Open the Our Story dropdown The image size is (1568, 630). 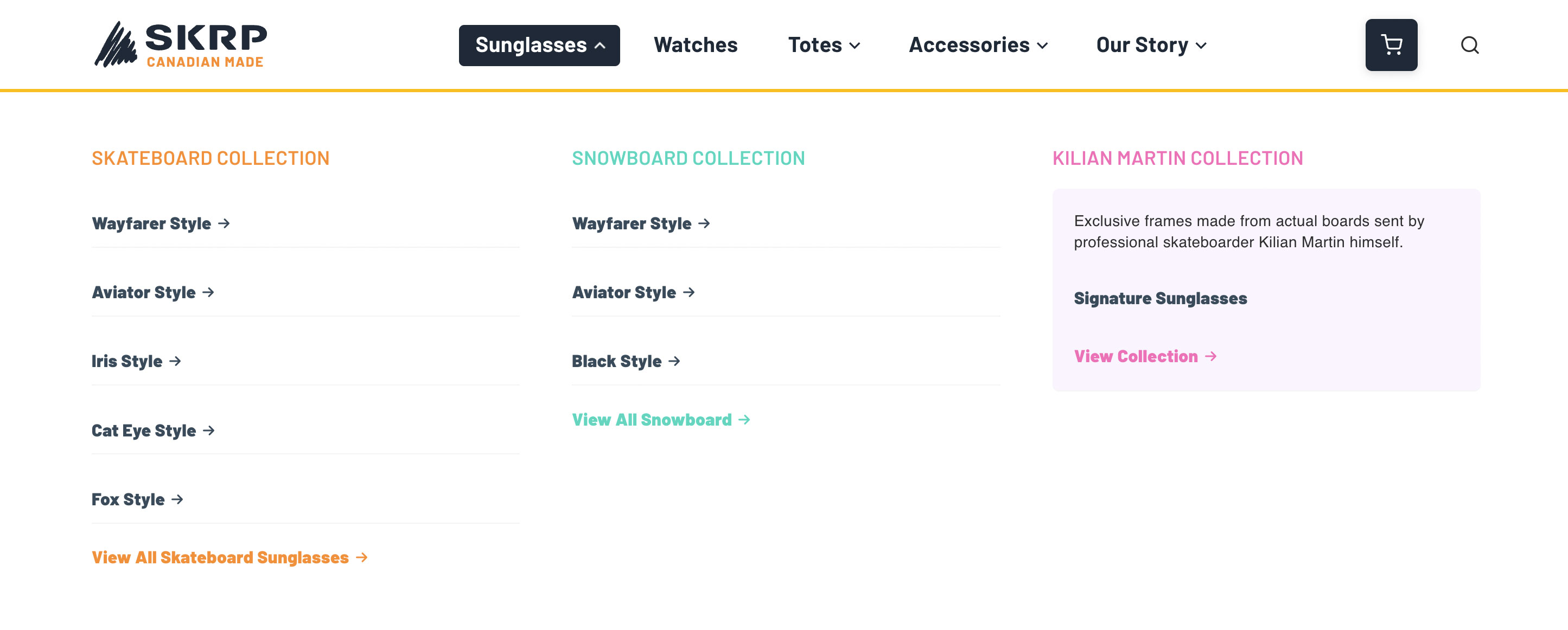[x=1150, y=46]
